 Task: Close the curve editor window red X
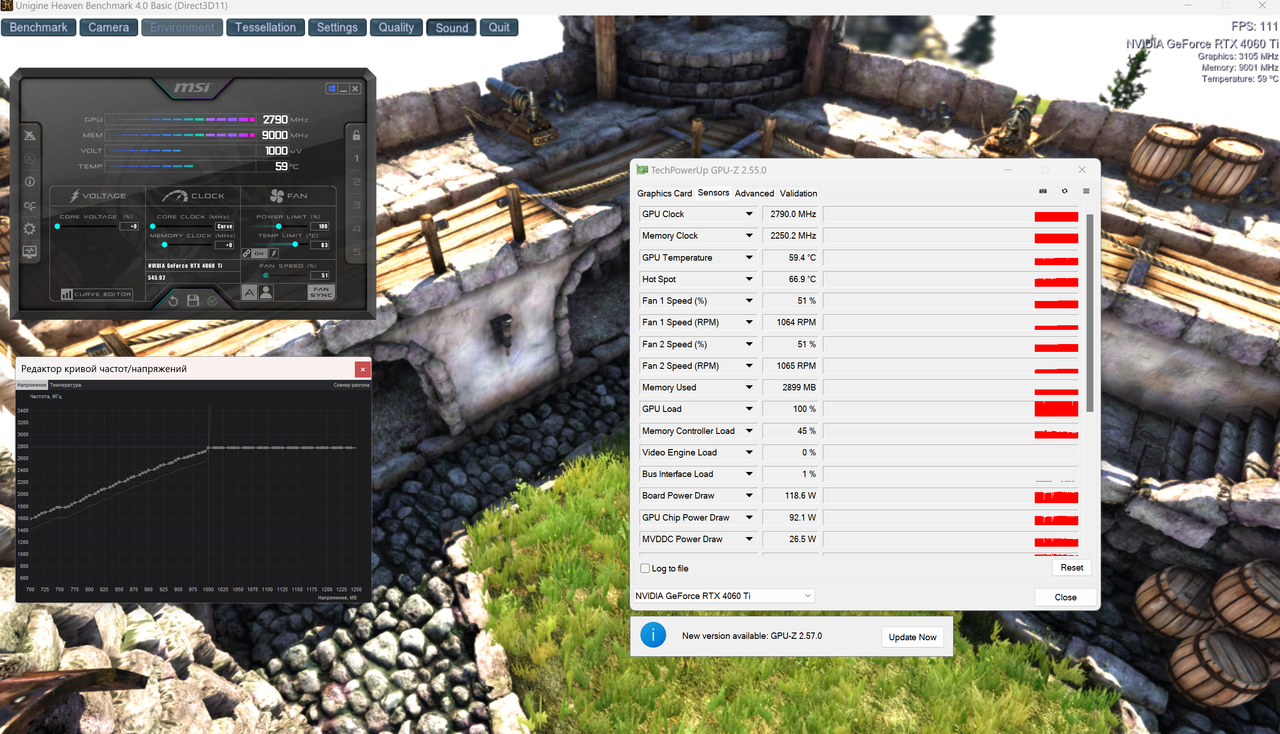362,369
